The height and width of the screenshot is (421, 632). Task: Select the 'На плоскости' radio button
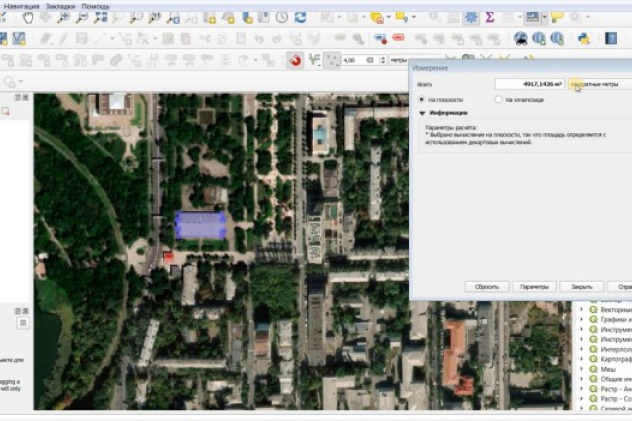pyautogui.click(x=422, y=100)
